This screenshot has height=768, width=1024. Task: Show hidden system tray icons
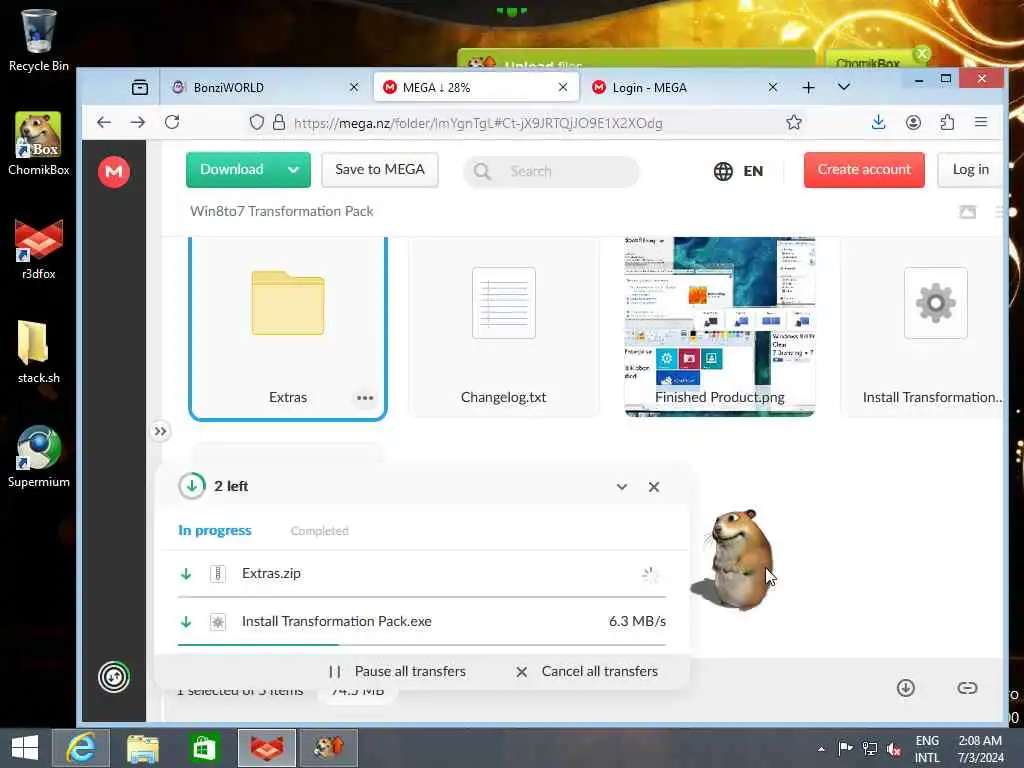(821, 749)
